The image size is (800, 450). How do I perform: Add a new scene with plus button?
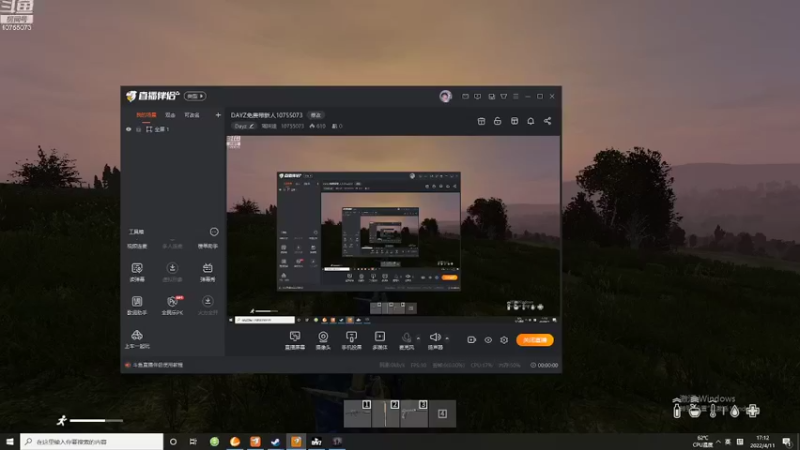[218, 115]
